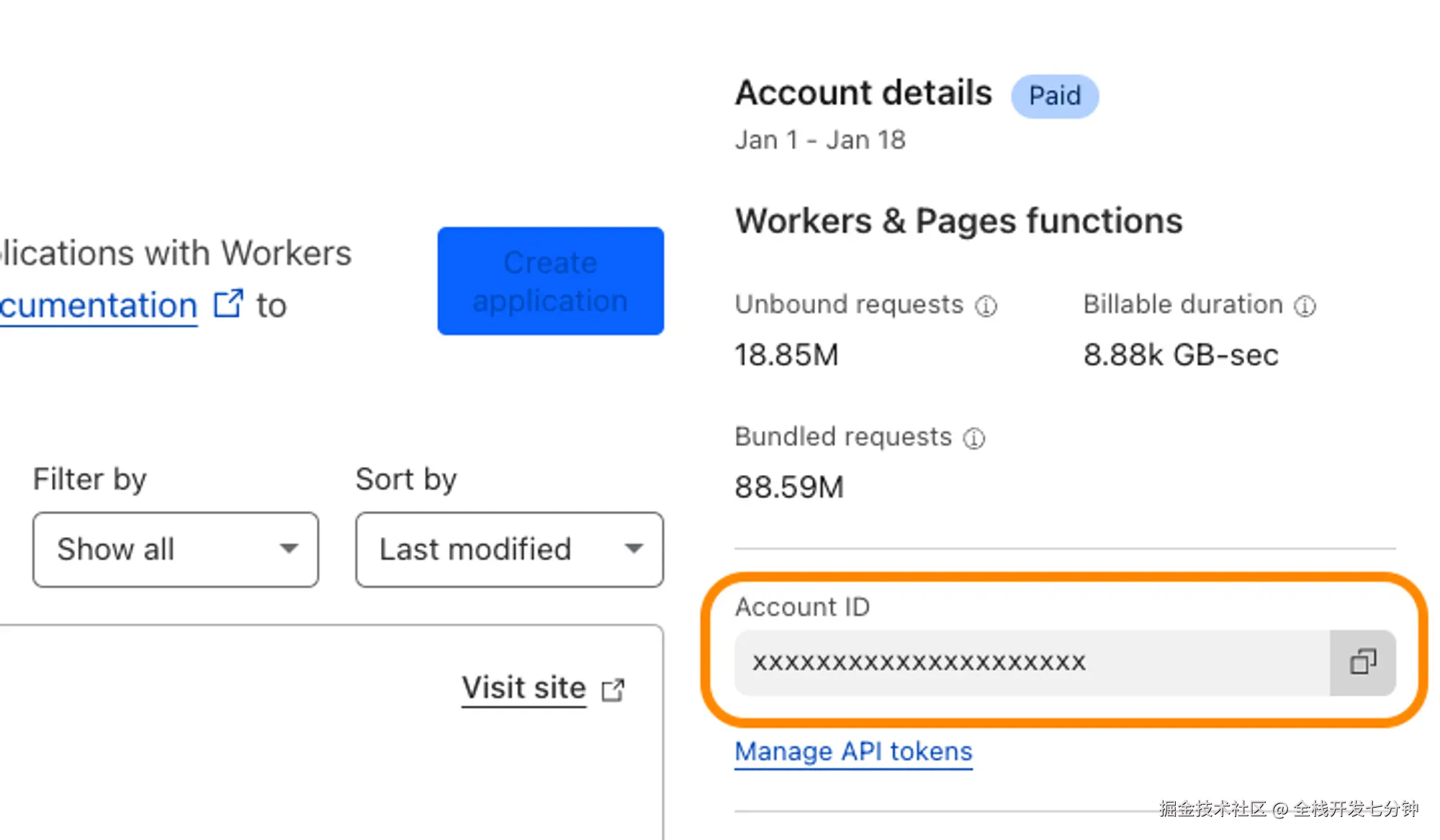The image size is (1440, 840).
Task: Click external icon next to Visit site
Action: point(613,690)
